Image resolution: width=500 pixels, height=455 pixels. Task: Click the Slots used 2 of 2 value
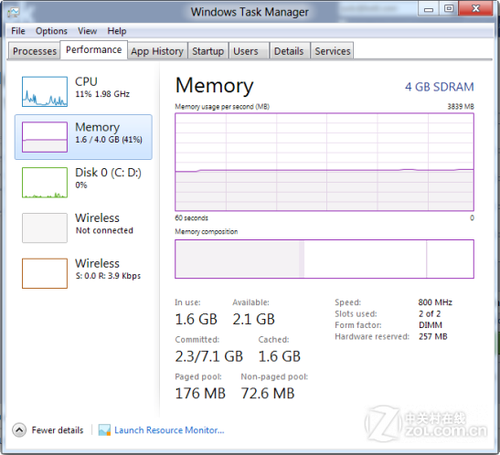(x=430, y=314)
